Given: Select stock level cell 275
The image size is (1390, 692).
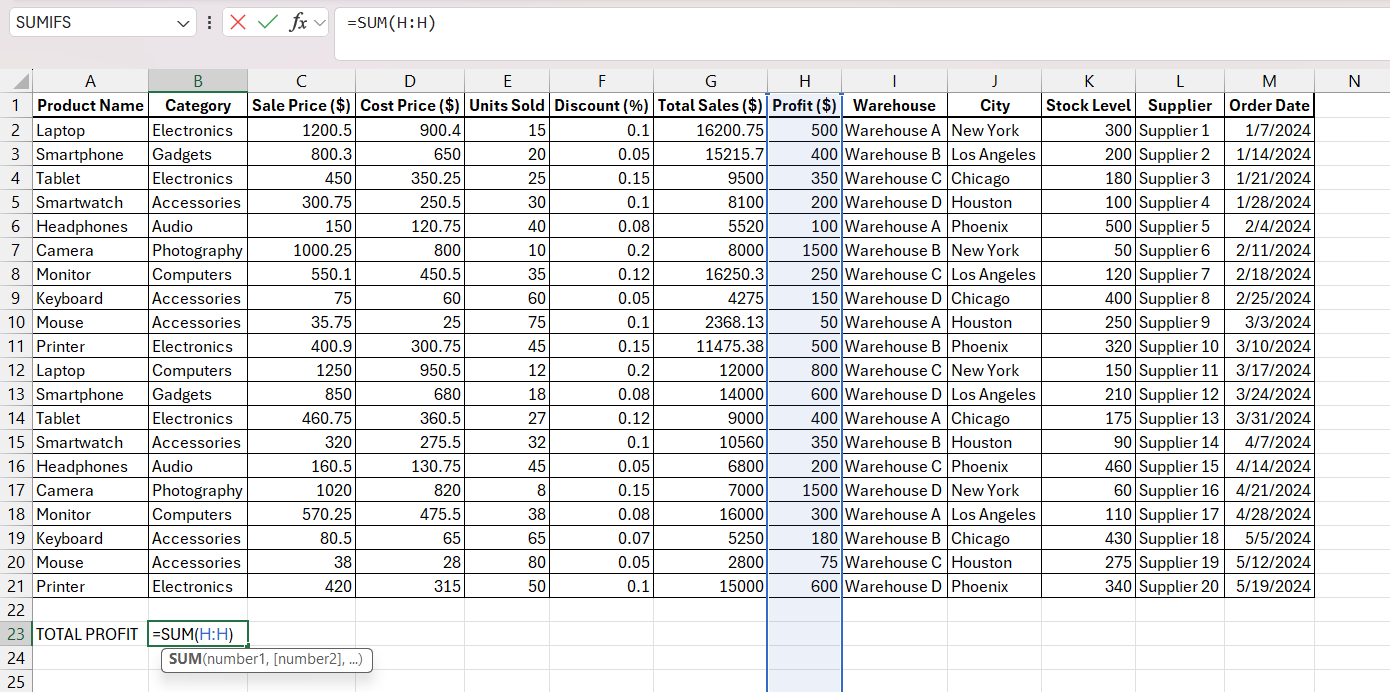Looking at the screenshot, I should pyautogui.click(x=1088, y=562).
